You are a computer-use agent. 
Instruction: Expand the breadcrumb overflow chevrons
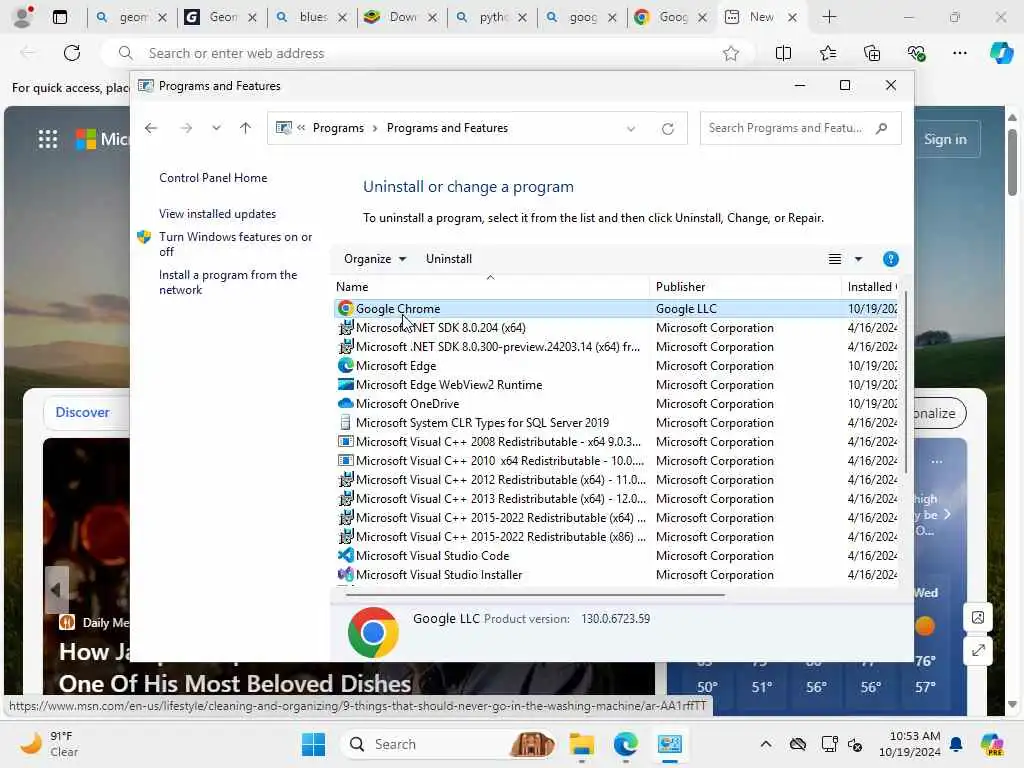(x=301, y=128)
